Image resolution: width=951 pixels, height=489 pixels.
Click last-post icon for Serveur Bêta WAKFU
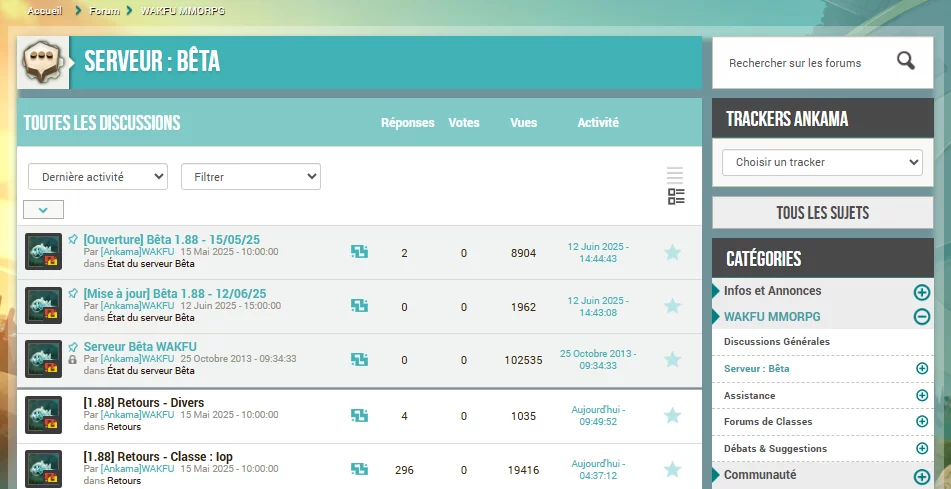359,360
